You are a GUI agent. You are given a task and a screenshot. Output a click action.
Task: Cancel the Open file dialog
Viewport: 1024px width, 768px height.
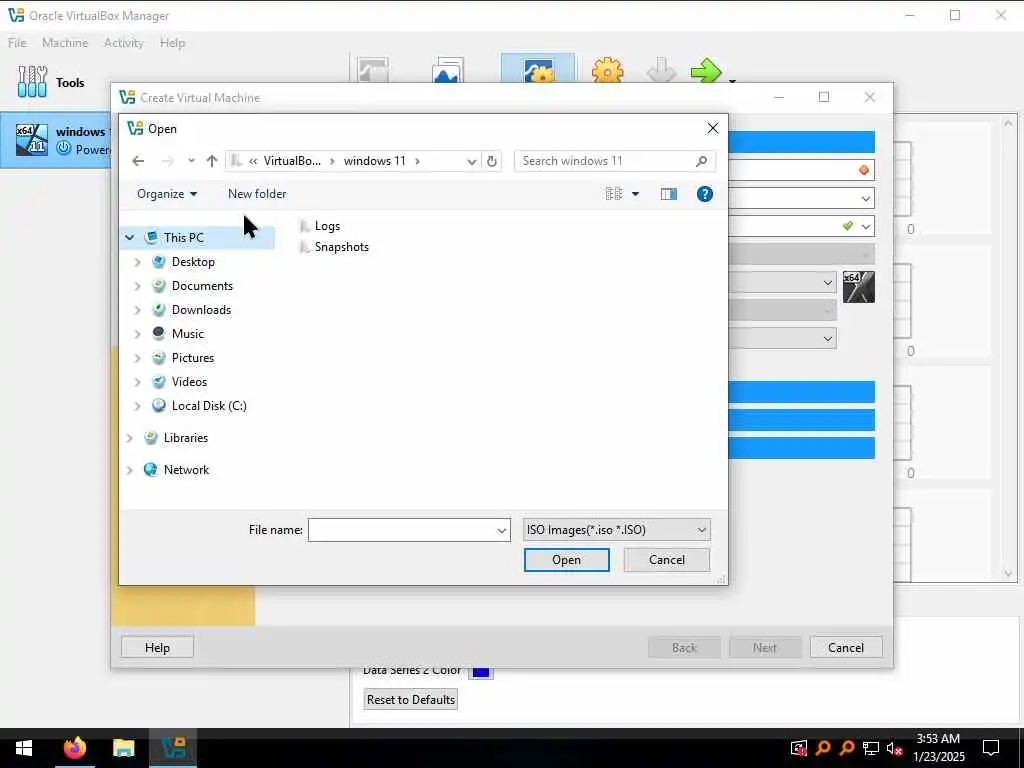pos(667,560)
